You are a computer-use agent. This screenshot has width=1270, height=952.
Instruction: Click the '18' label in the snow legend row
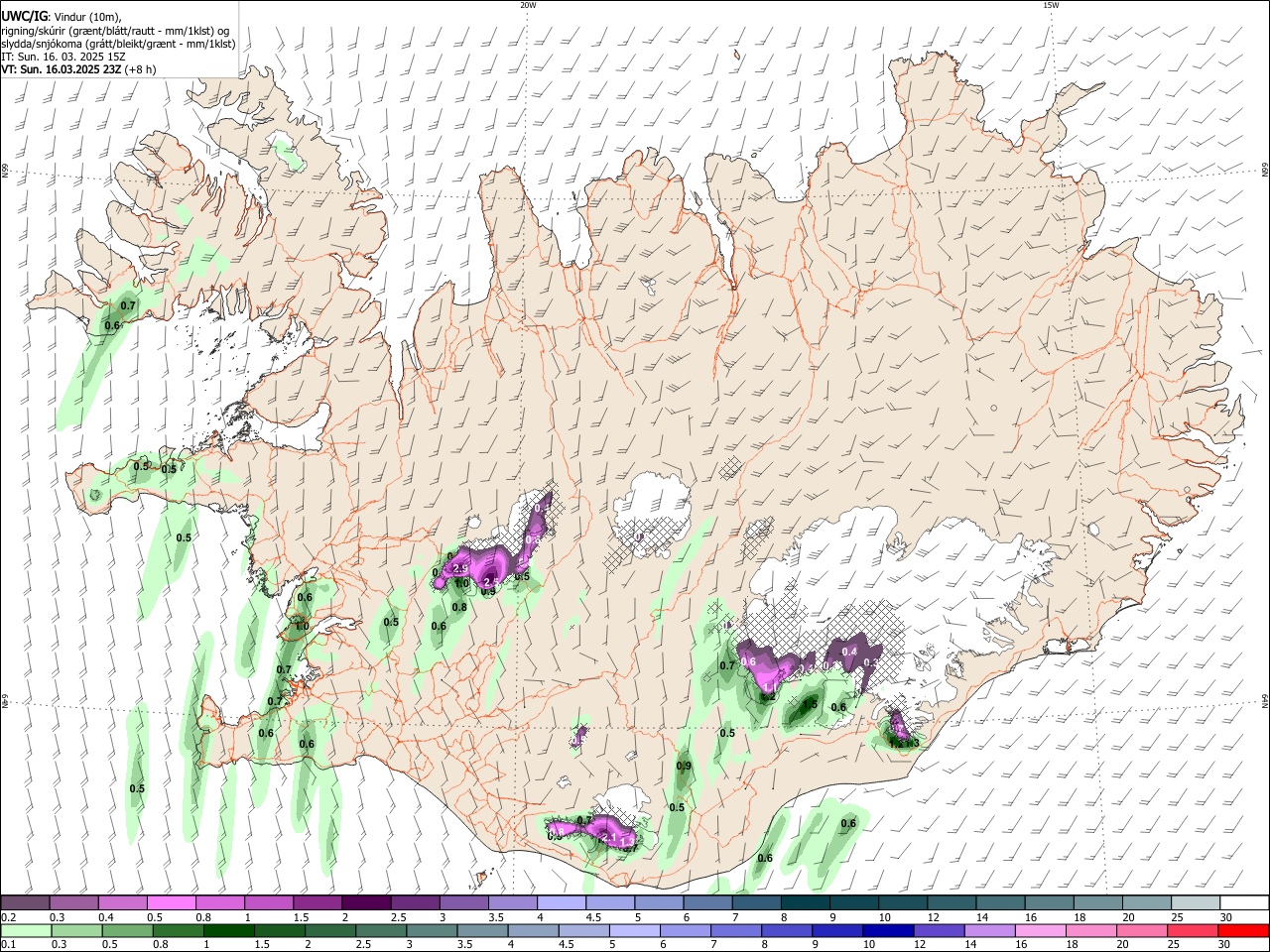[x=1080, y=917]
